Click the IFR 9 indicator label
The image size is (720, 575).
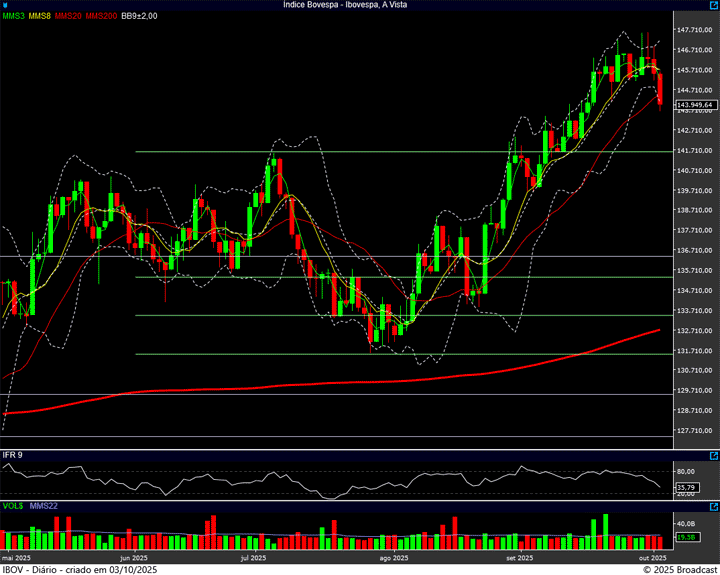click(13, 455)
